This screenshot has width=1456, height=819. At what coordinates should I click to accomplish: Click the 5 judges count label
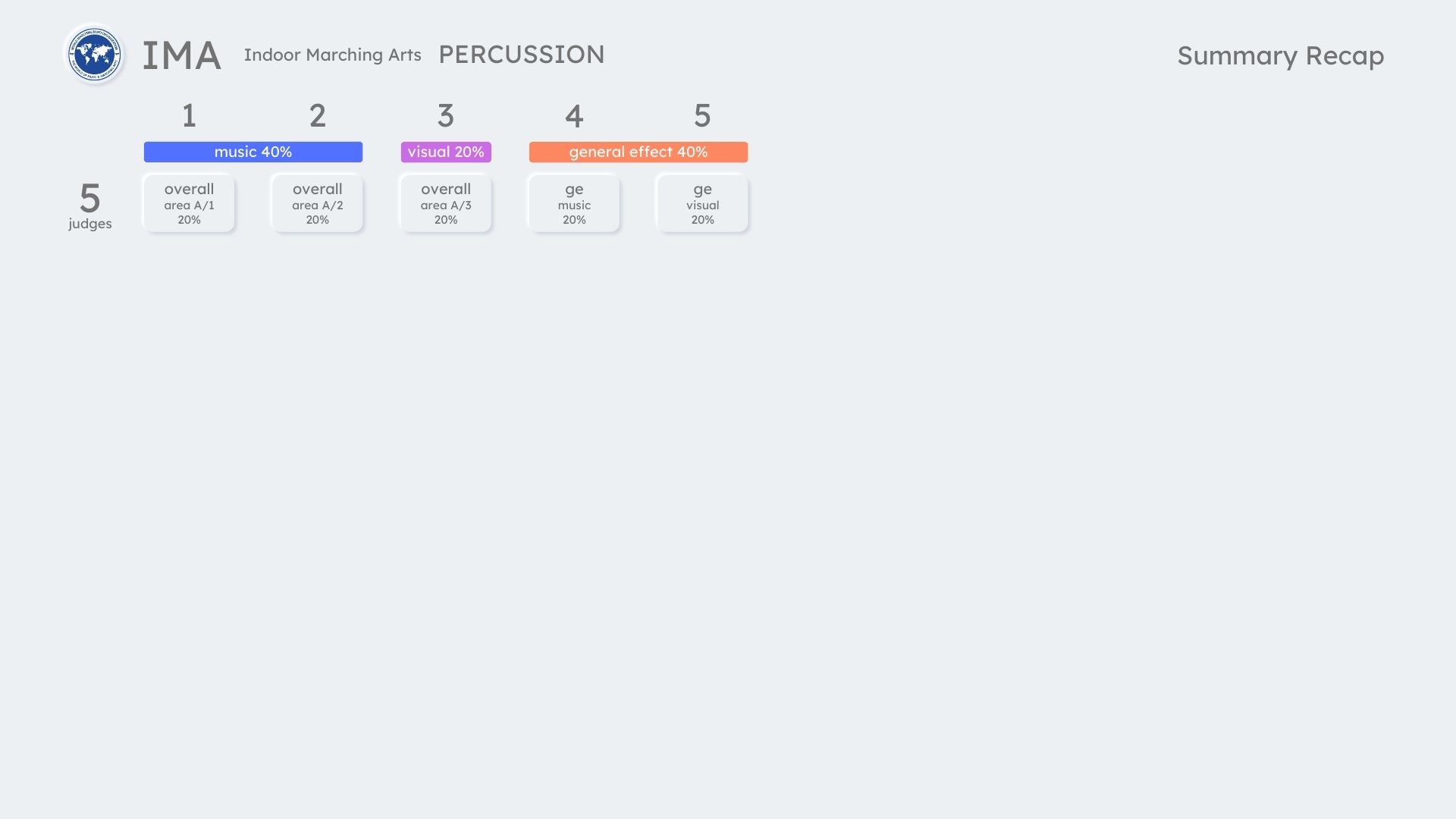coord(90,198)
